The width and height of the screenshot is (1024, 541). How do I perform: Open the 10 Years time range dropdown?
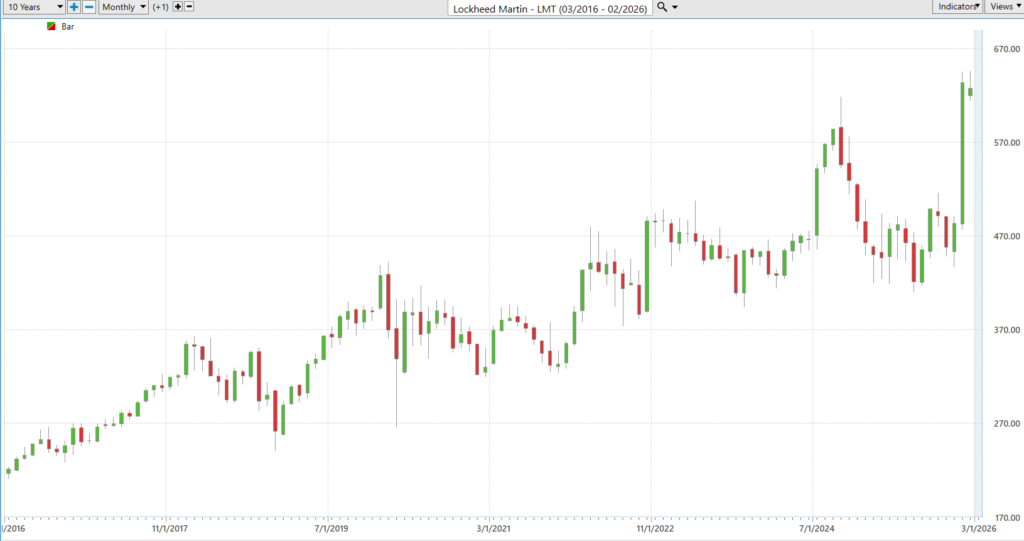(33, 7)
